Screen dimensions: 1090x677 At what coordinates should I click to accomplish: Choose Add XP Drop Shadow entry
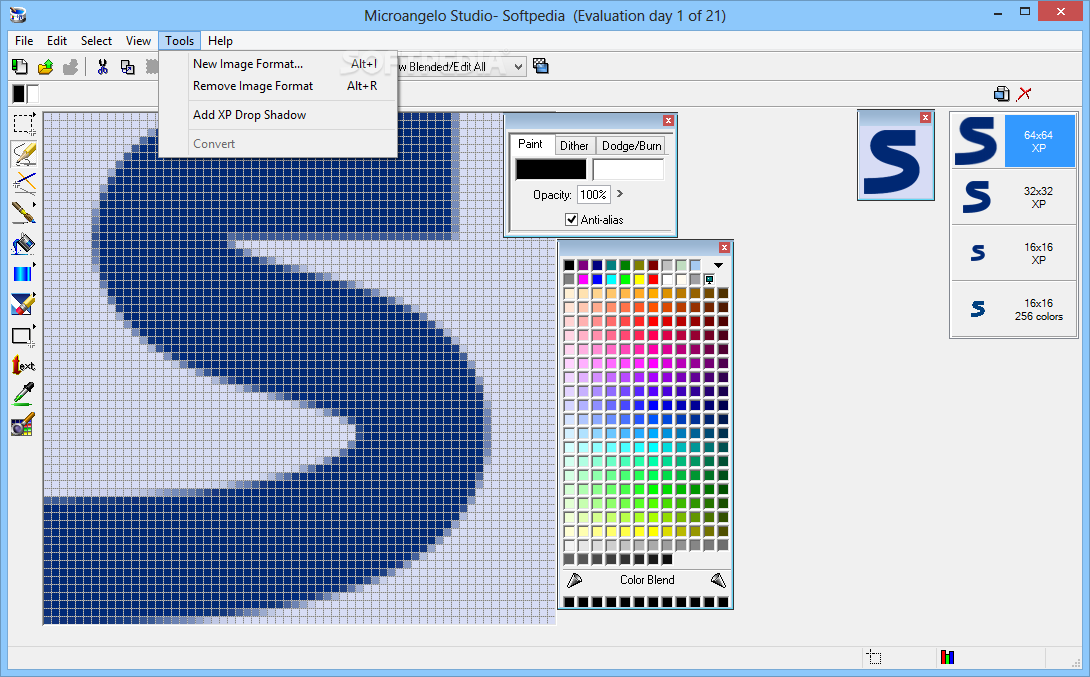pyautogui.click(x=278, y=115)
